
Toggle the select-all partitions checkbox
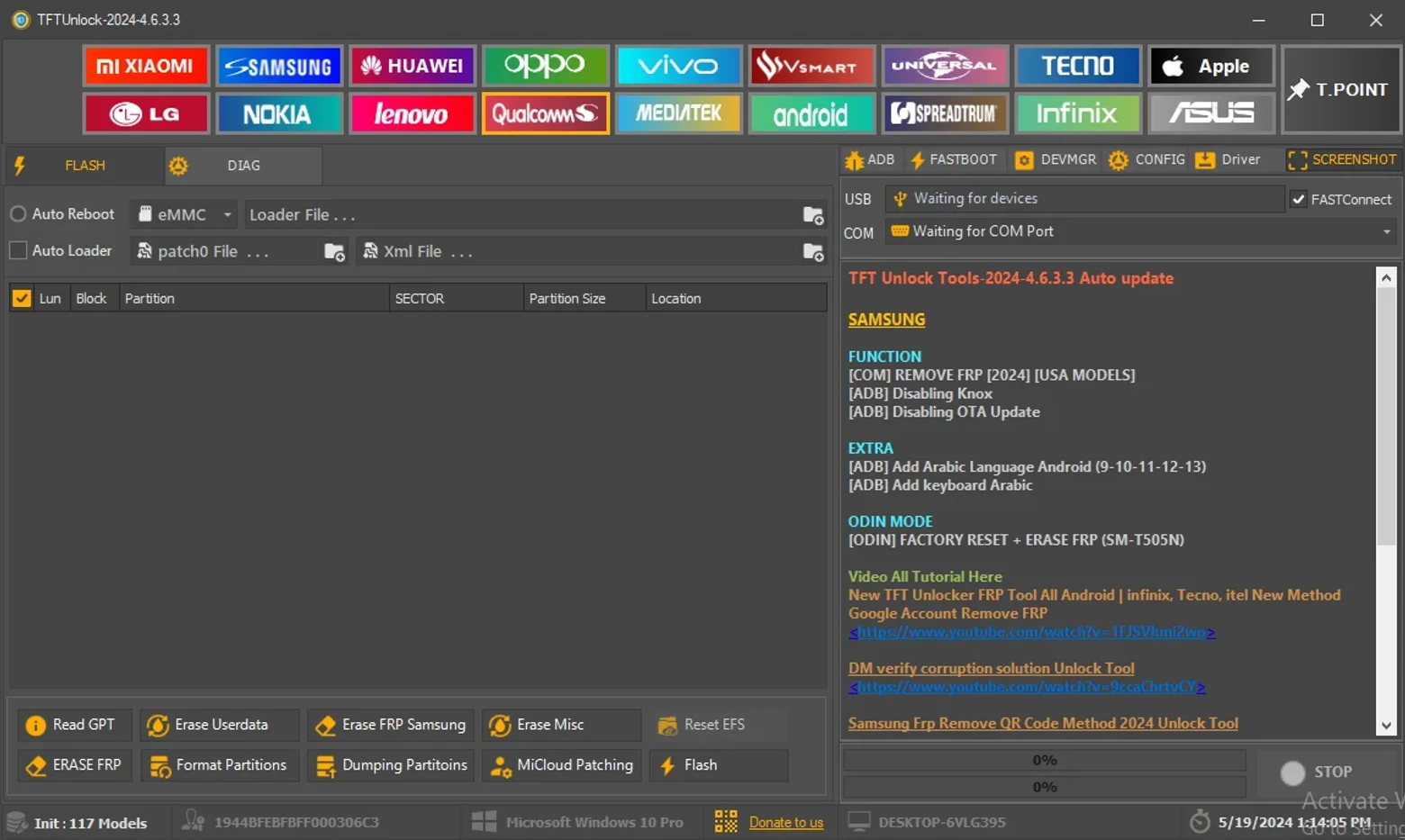(22, 298)
